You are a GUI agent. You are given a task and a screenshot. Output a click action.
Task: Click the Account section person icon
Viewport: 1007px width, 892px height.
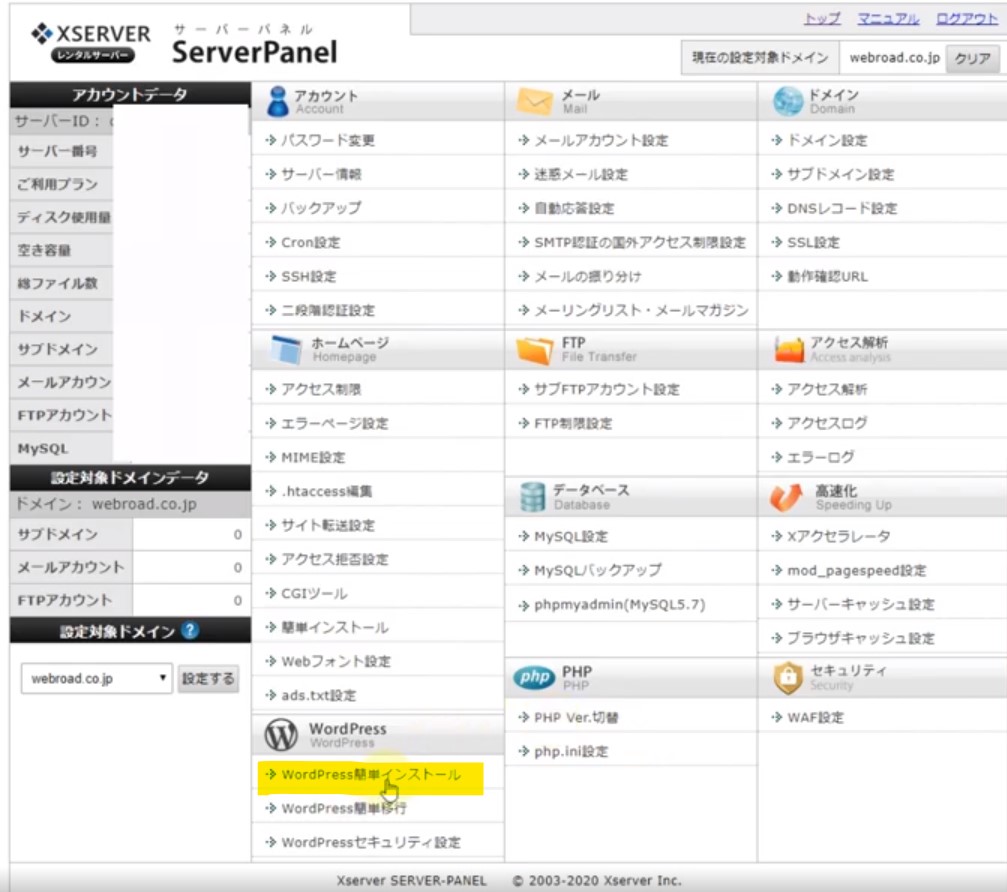pyautogui.click(x=277, y=101)
